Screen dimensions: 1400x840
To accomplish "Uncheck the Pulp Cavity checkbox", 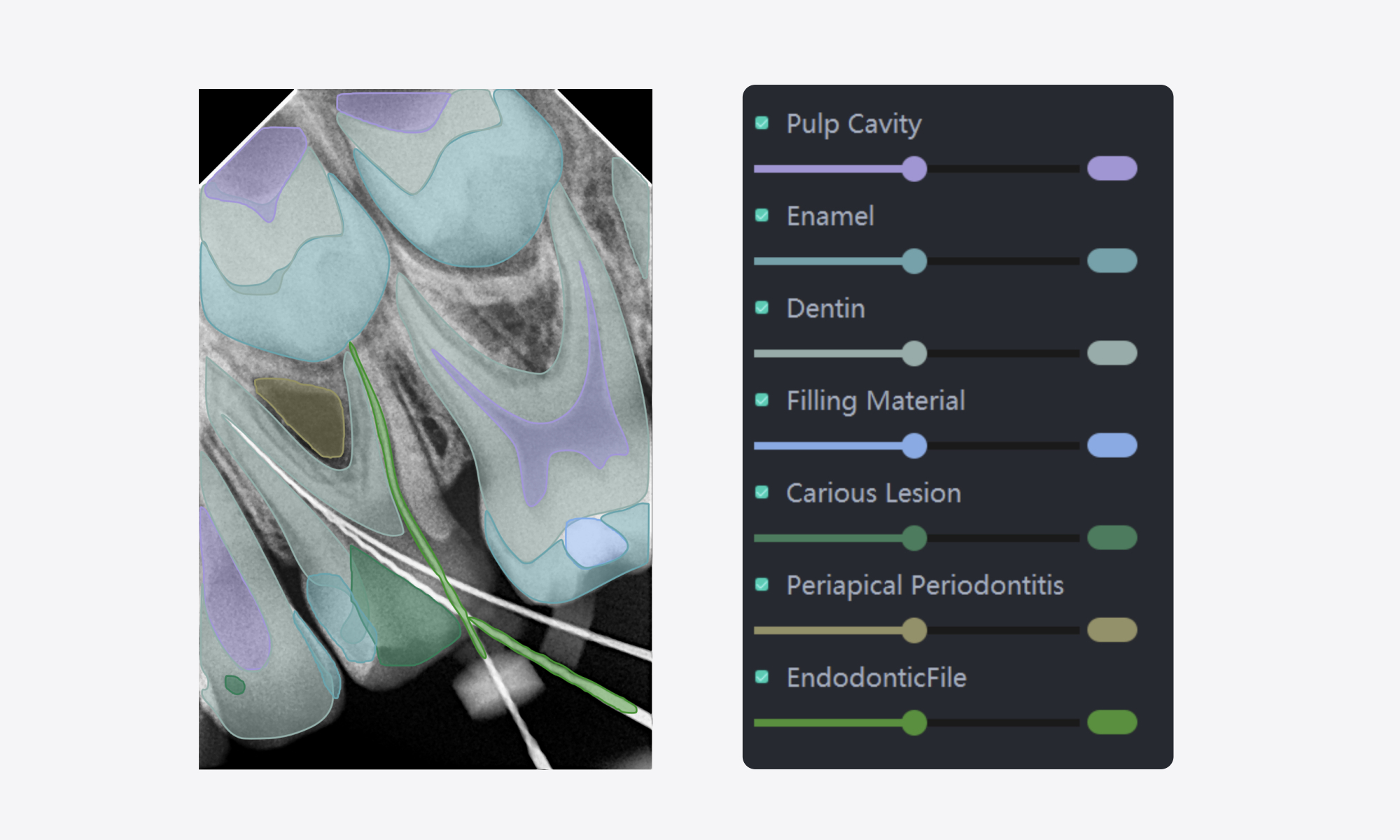I will click(762, 123).
